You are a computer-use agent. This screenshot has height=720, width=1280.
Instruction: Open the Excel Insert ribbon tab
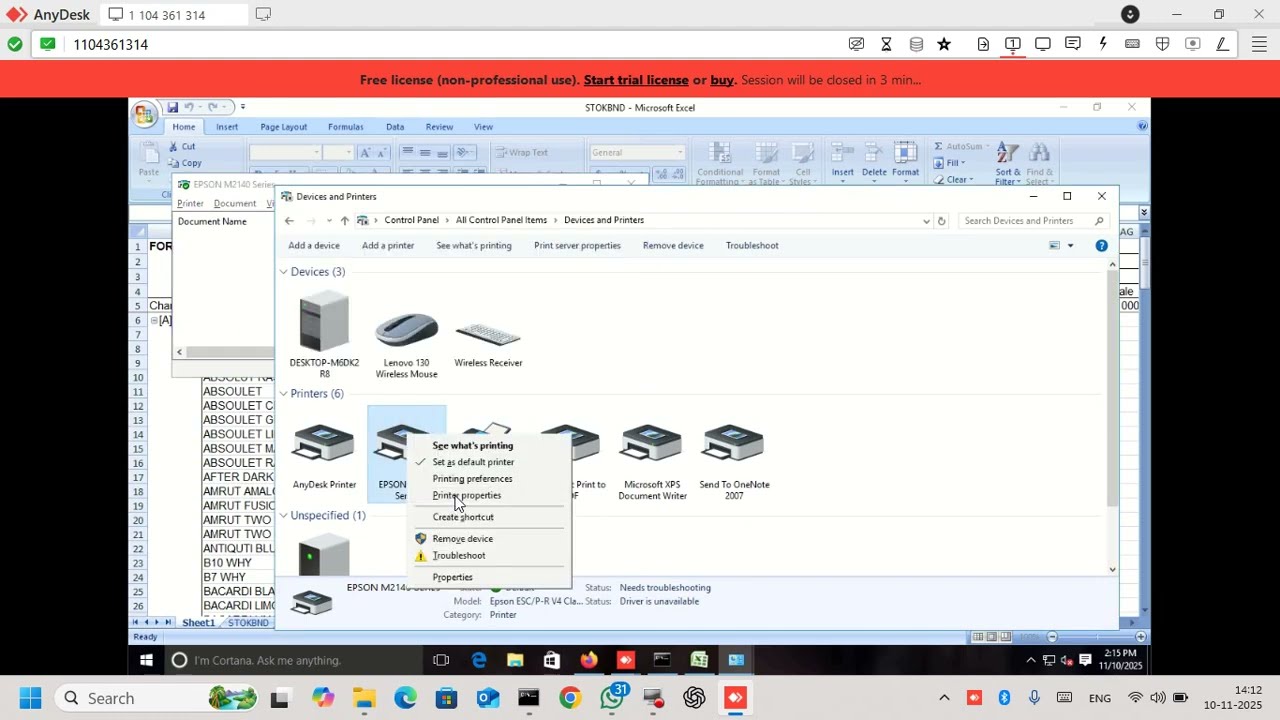(227, 127)
